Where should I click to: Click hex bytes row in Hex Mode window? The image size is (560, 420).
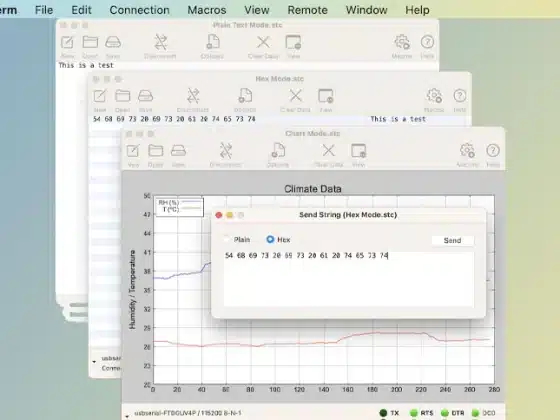click(174, 119)
